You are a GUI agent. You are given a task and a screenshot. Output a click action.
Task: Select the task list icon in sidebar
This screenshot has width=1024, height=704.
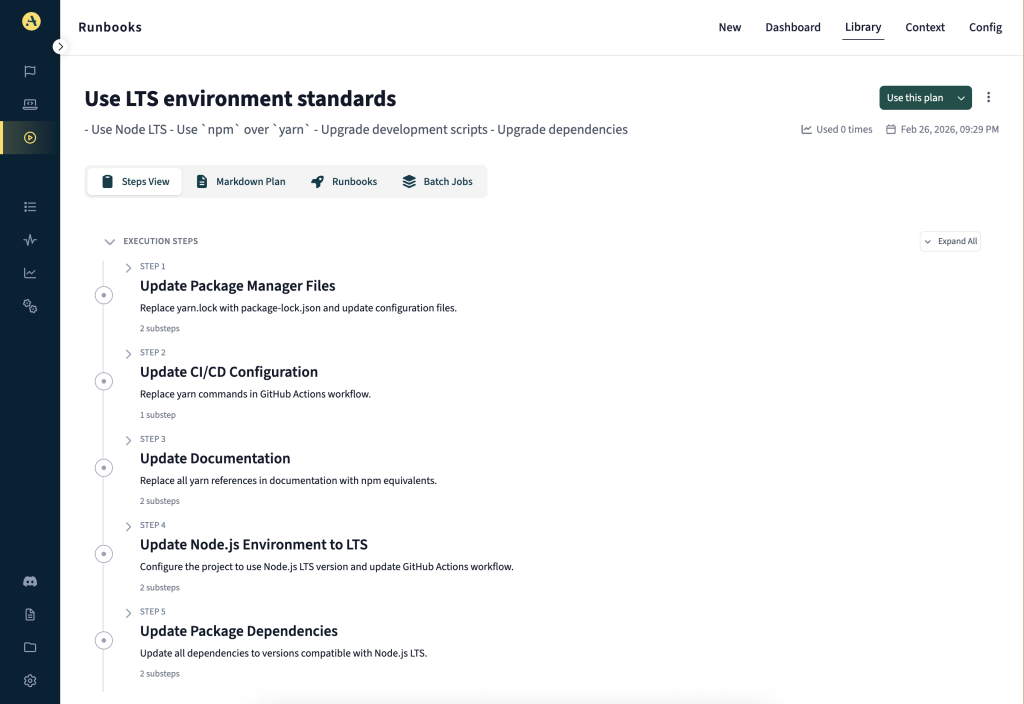point(29,206)
